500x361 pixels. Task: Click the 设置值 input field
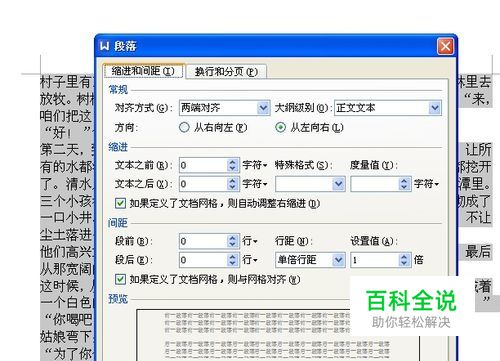point(375,260)
